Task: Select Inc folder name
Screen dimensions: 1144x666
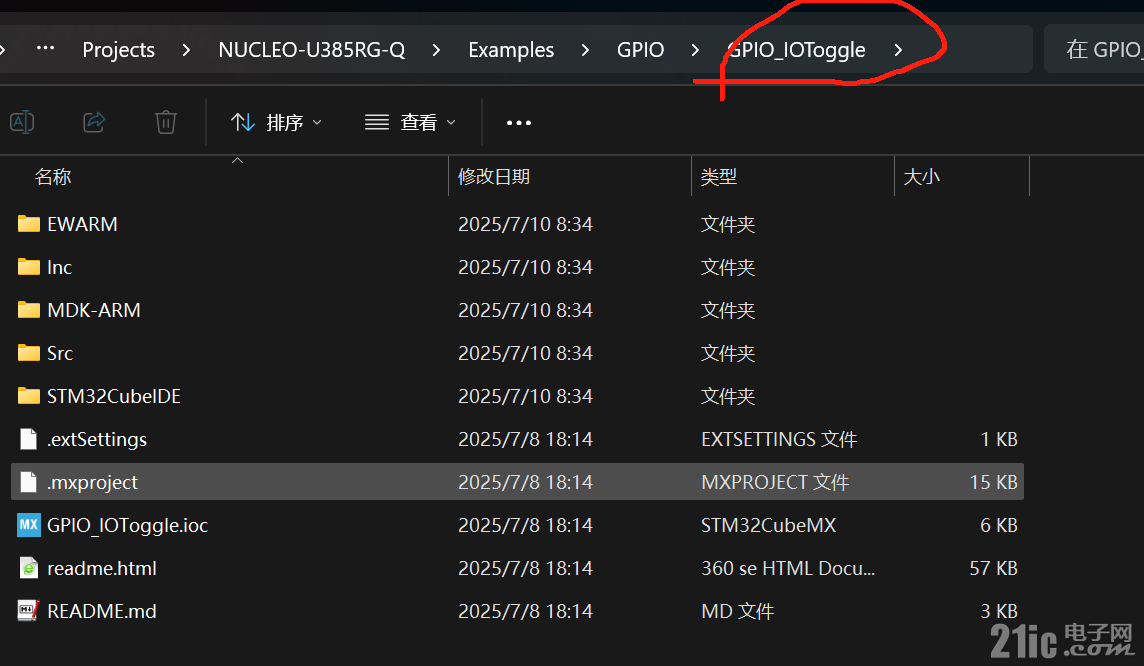Action: [60, 267]
